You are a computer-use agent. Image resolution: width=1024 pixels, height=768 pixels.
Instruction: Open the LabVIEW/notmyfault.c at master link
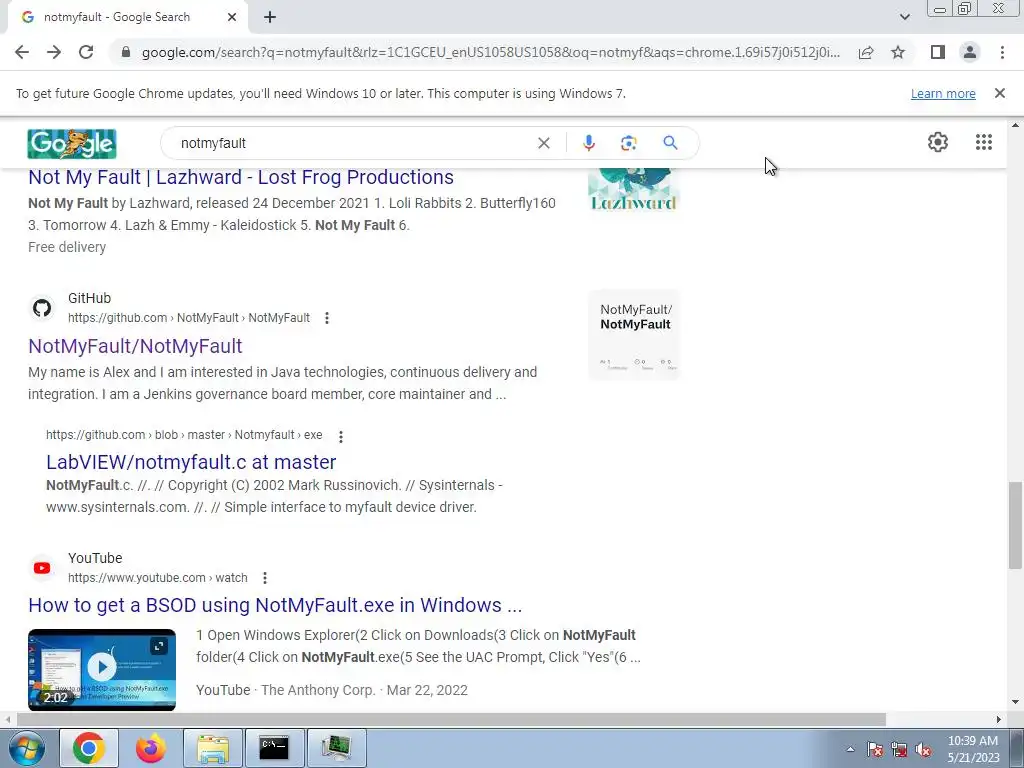tap(191, 462)
